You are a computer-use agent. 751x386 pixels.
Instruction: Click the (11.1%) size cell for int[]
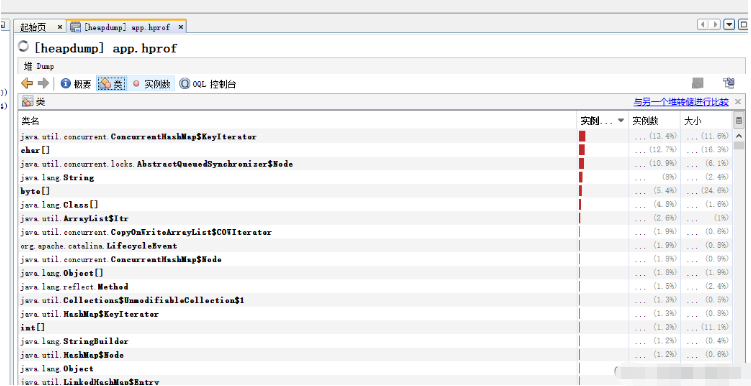point(706,328)
